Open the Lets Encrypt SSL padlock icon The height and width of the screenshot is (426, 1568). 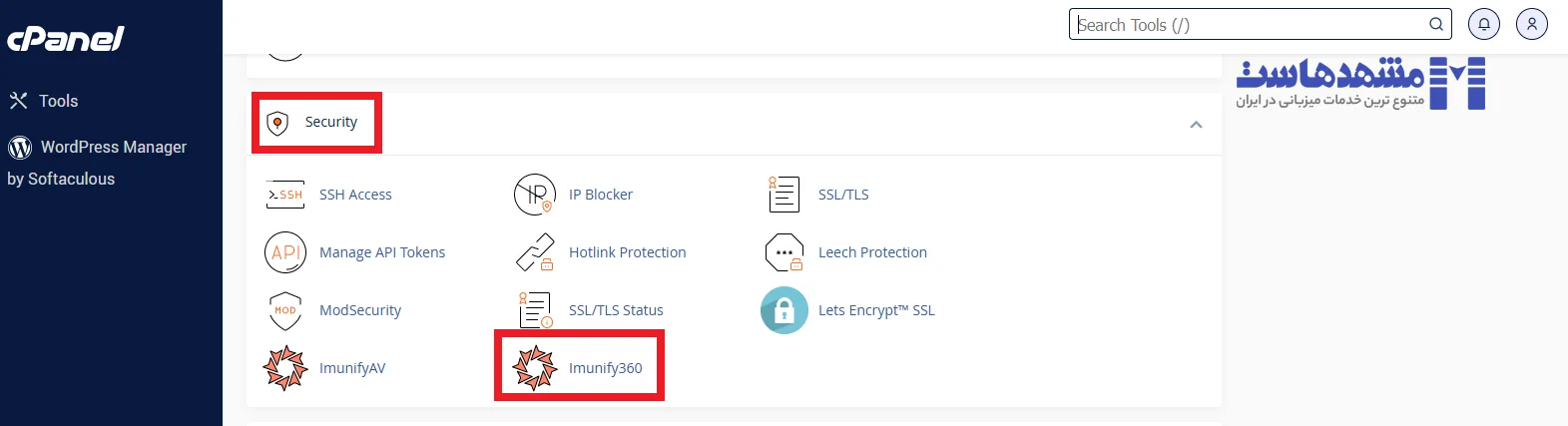(x=784, y=310)
